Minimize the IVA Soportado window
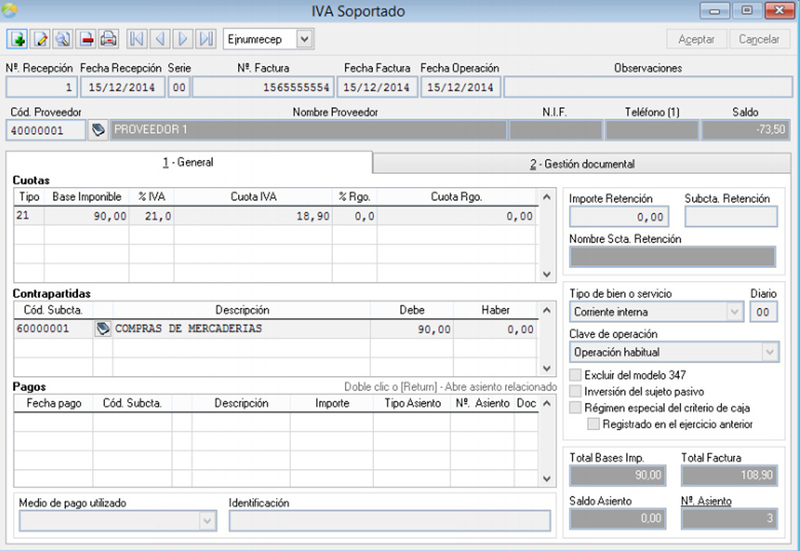Viewport: 800px width, 551px height. pos(715,11)
